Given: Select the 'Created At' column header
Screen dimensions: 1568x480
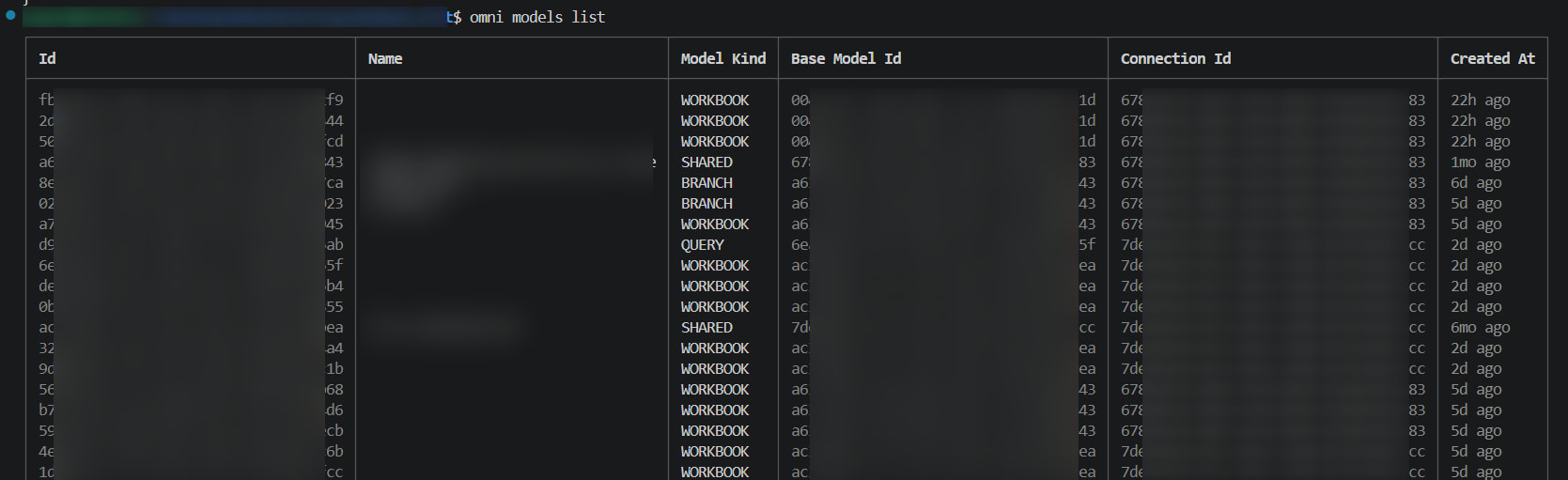Looking at the screenshot, I should tap(1493, 58).
